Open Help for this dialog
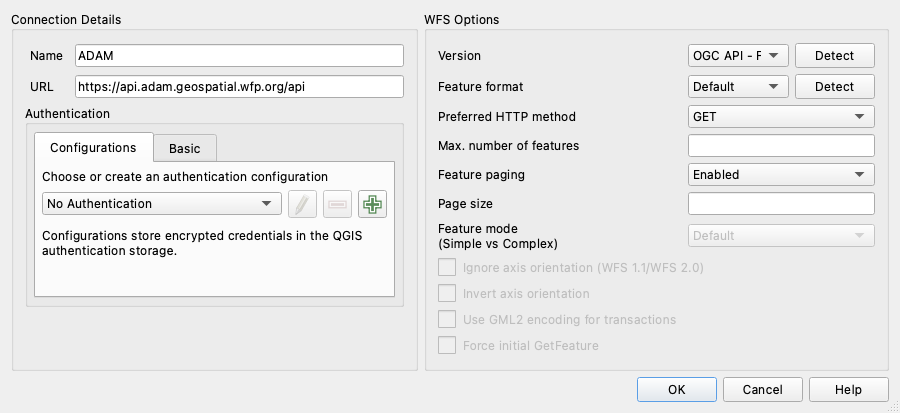This screenshot has height=413, width=900. tap(848, 389)
